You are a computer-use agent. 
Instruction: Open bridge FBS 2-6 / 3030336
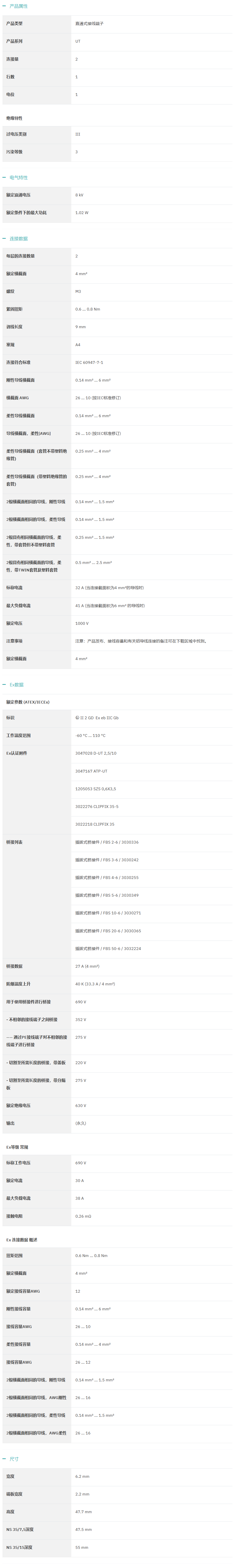tap(107, 842)
